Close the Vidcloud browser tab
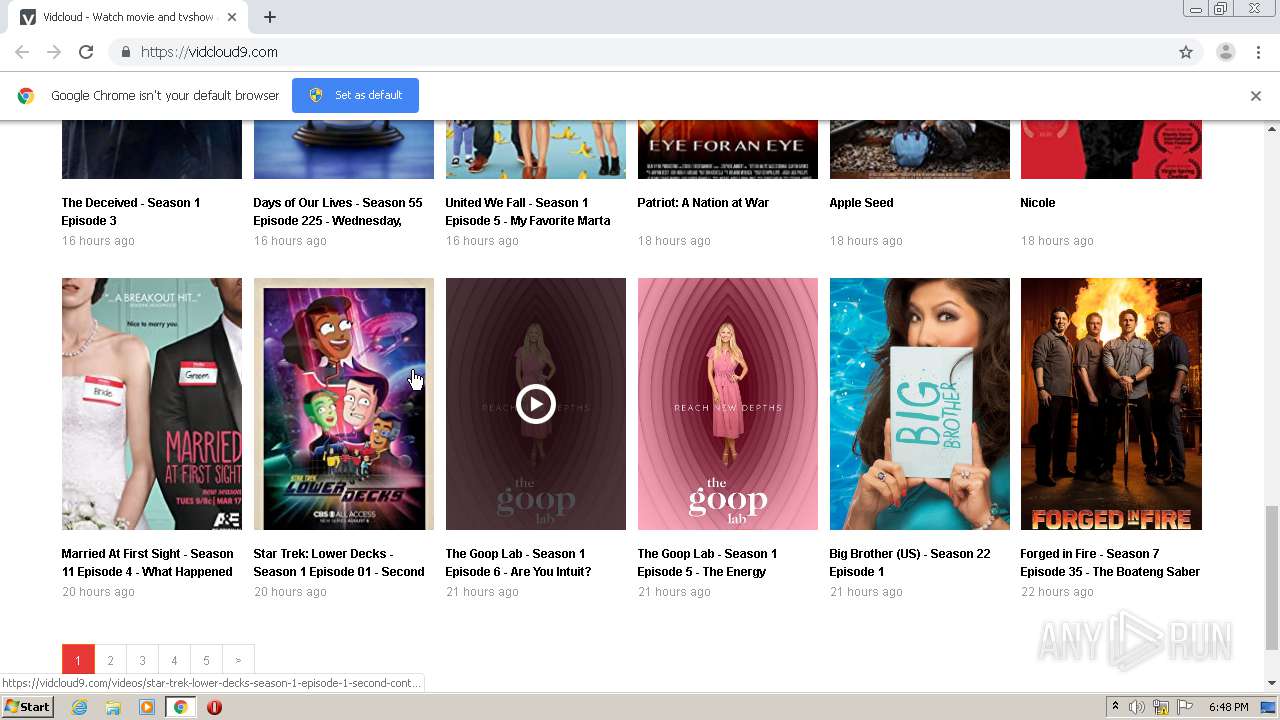The height and width of the screenshot is (720, 1280). 232,17
